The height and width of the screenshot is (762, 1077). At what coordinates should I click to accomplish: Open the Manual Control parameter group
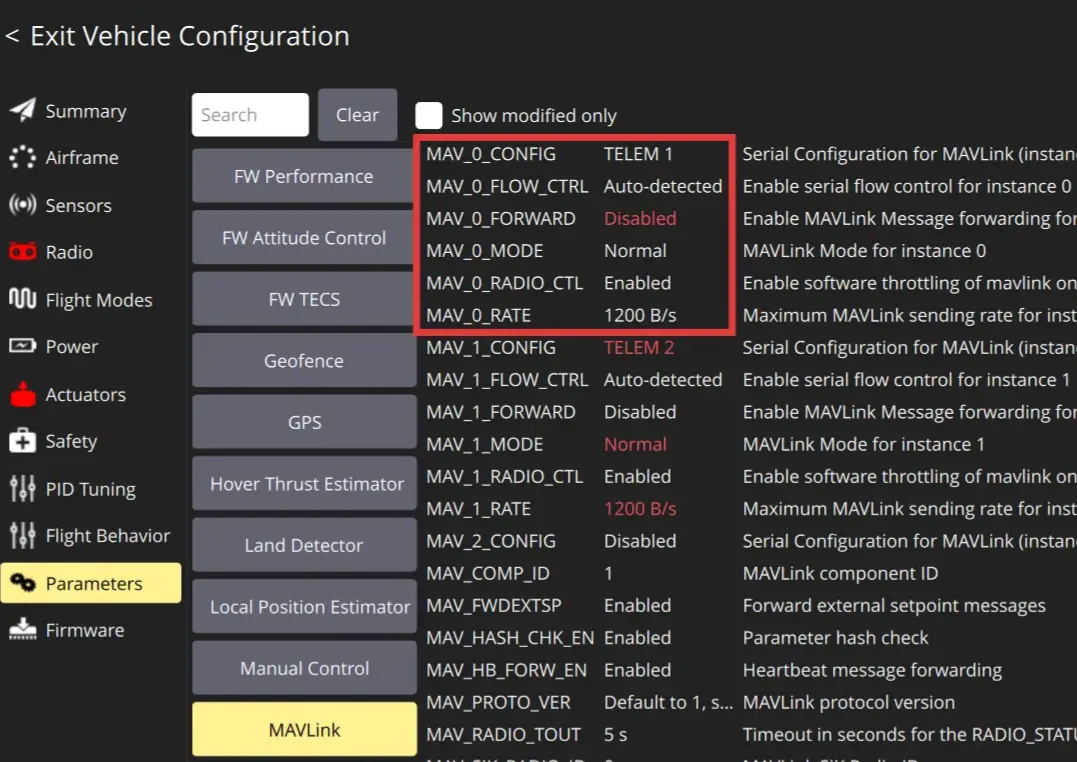coord(304,668)
